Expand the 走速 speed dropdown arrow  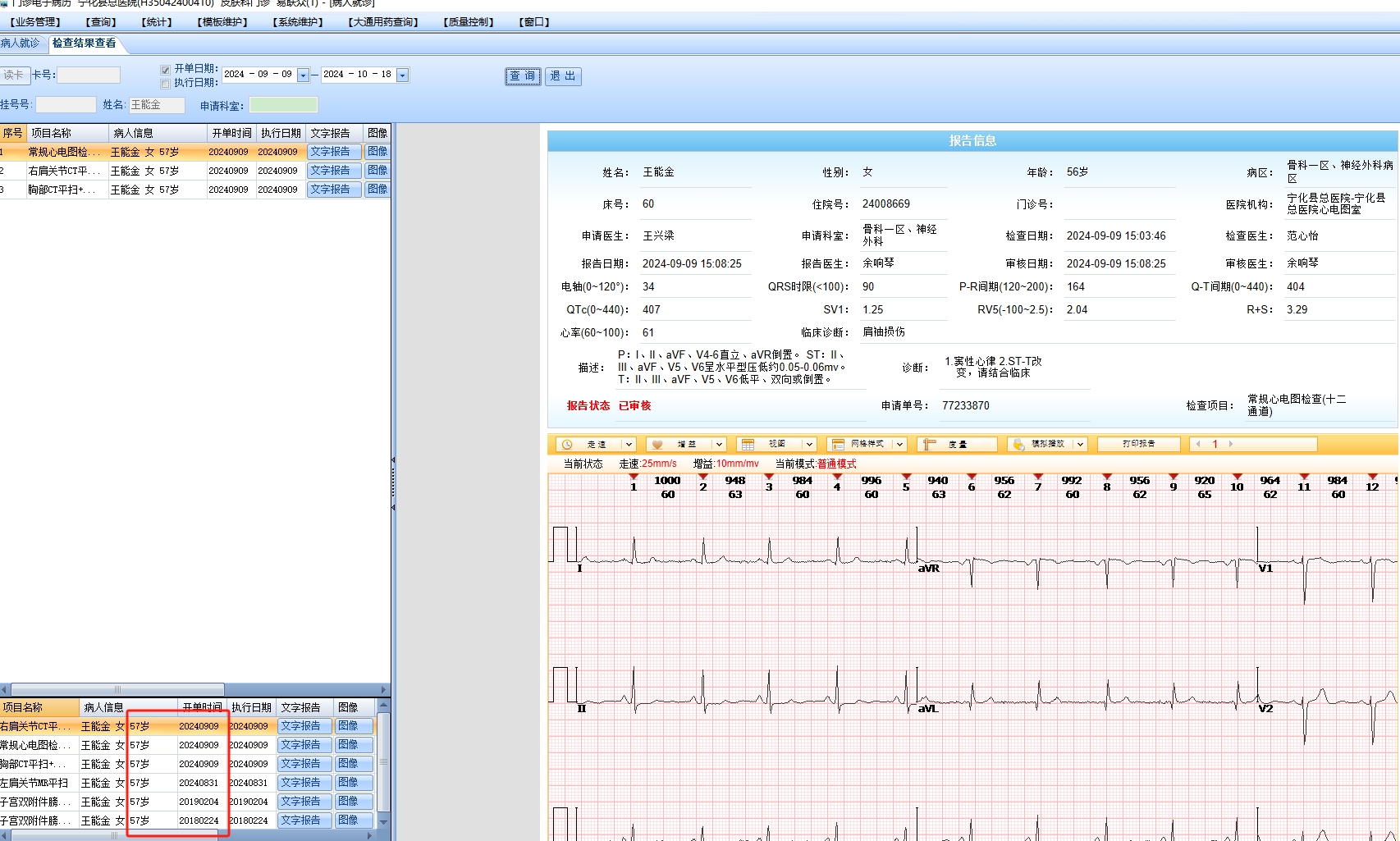(629, 445)
